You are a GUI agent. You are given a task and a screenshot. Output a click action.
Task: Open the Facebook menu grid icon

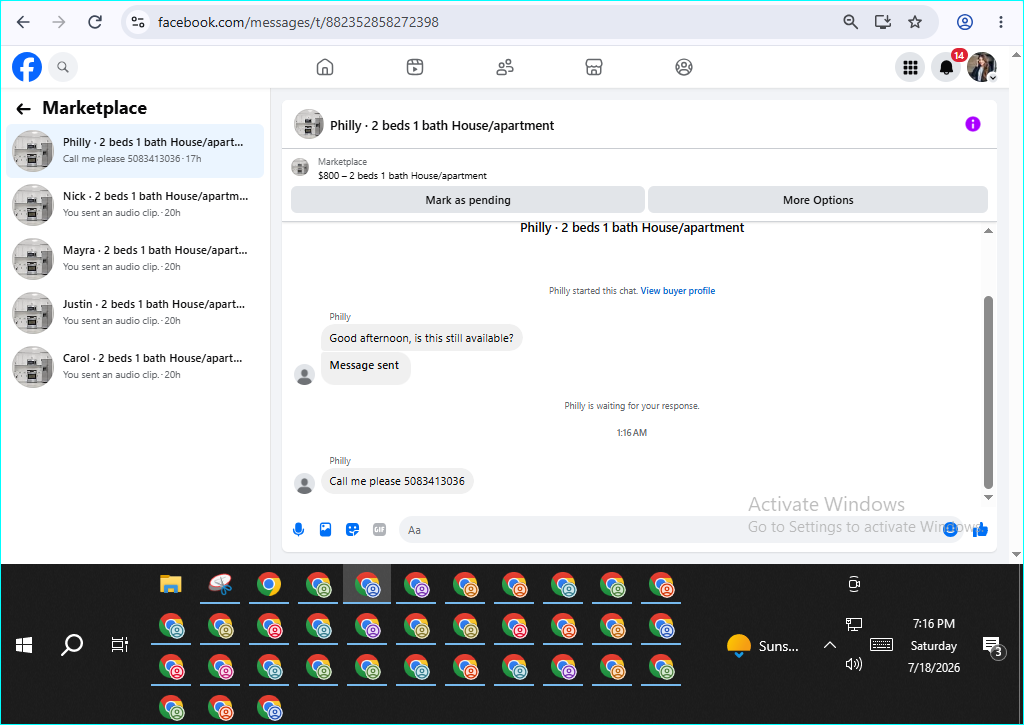click(x=910, y=67)
